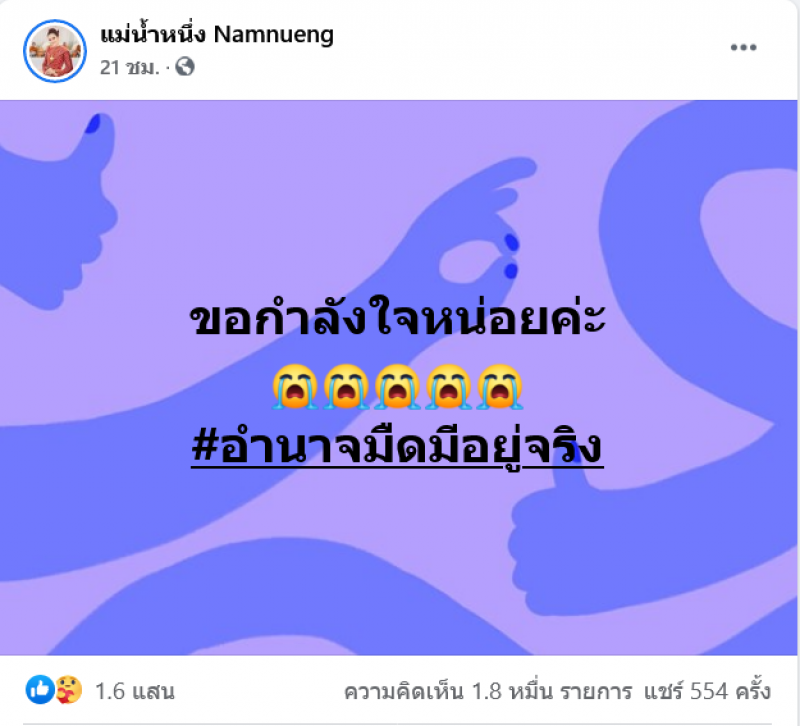
Task: Click the globe public audience icon
Action: click(x=185, y=67)
